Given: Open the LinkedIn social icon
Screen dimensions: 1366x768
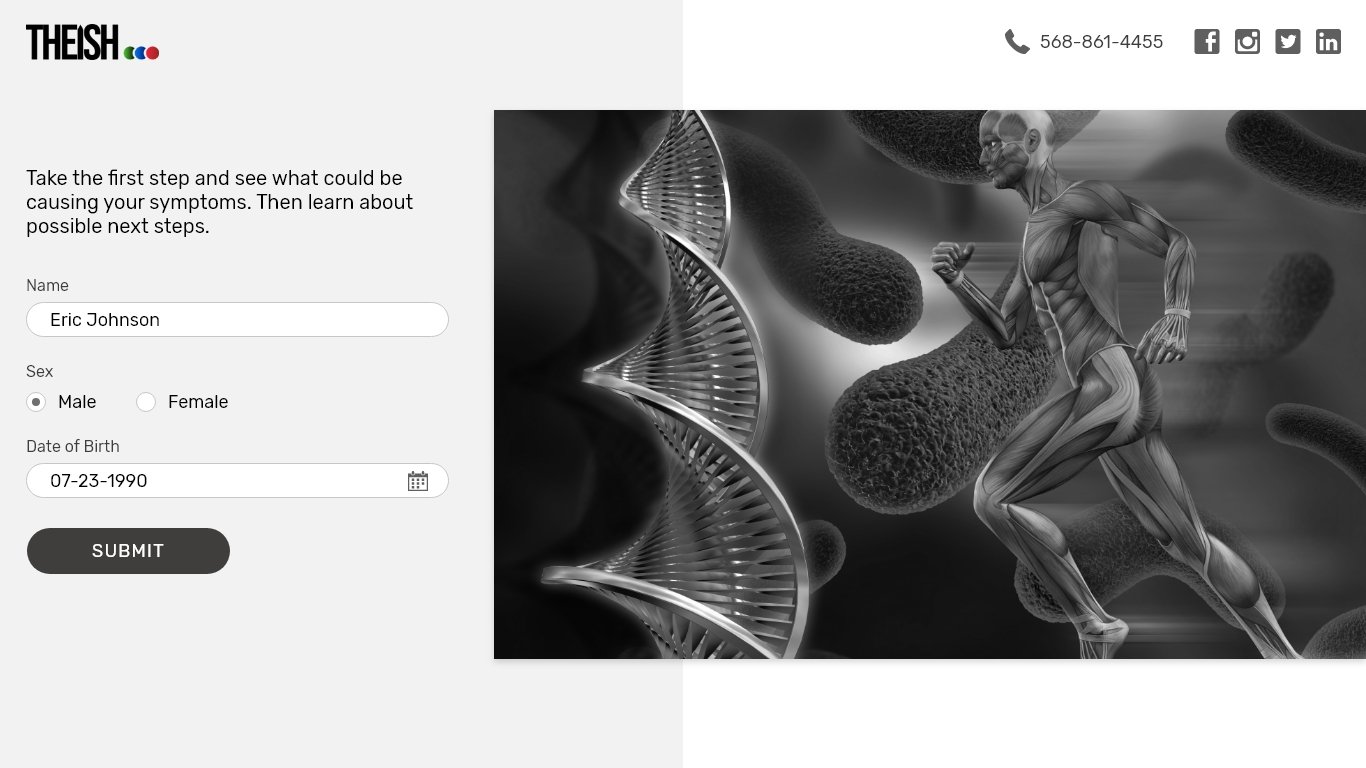Looking at the screenshot, I should [x=1328, y=42].
